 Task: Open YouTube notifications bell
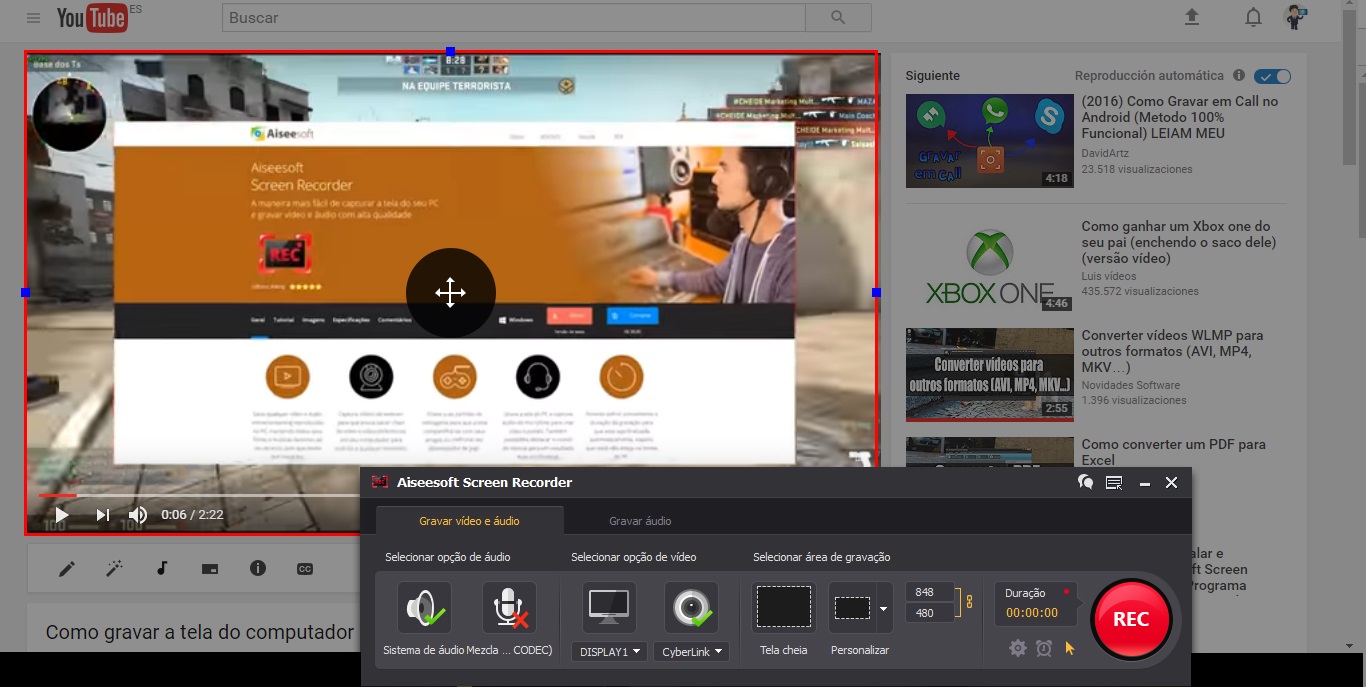pyautogui.click(x=1253, y=17)
